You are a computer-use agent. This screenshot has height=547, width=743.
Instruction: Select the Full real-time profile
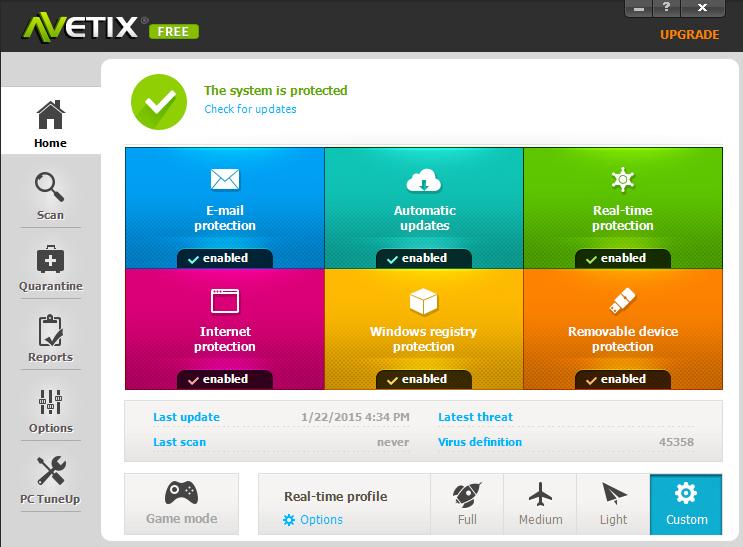[467, 503]
